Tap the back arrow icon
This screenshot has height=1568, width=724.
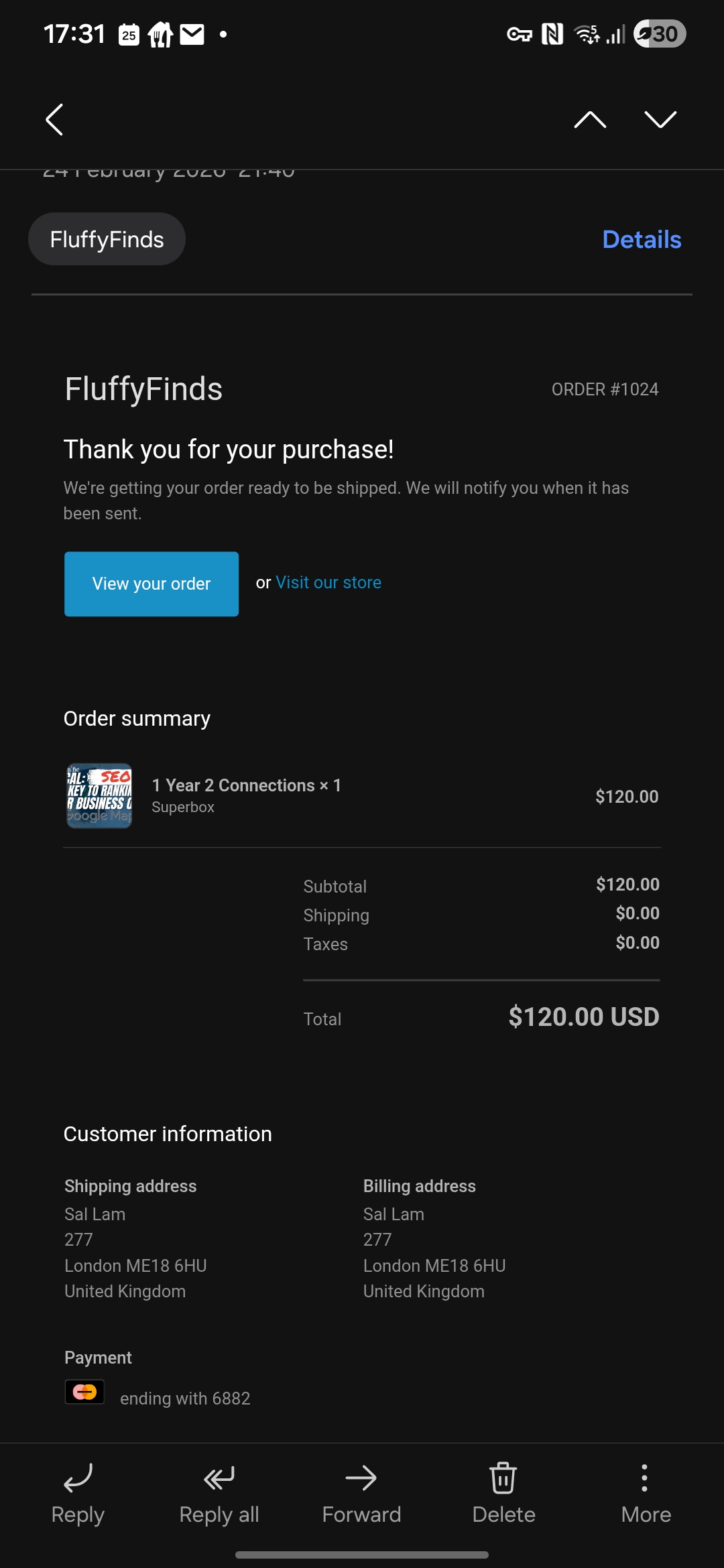(x=54, y=119)
